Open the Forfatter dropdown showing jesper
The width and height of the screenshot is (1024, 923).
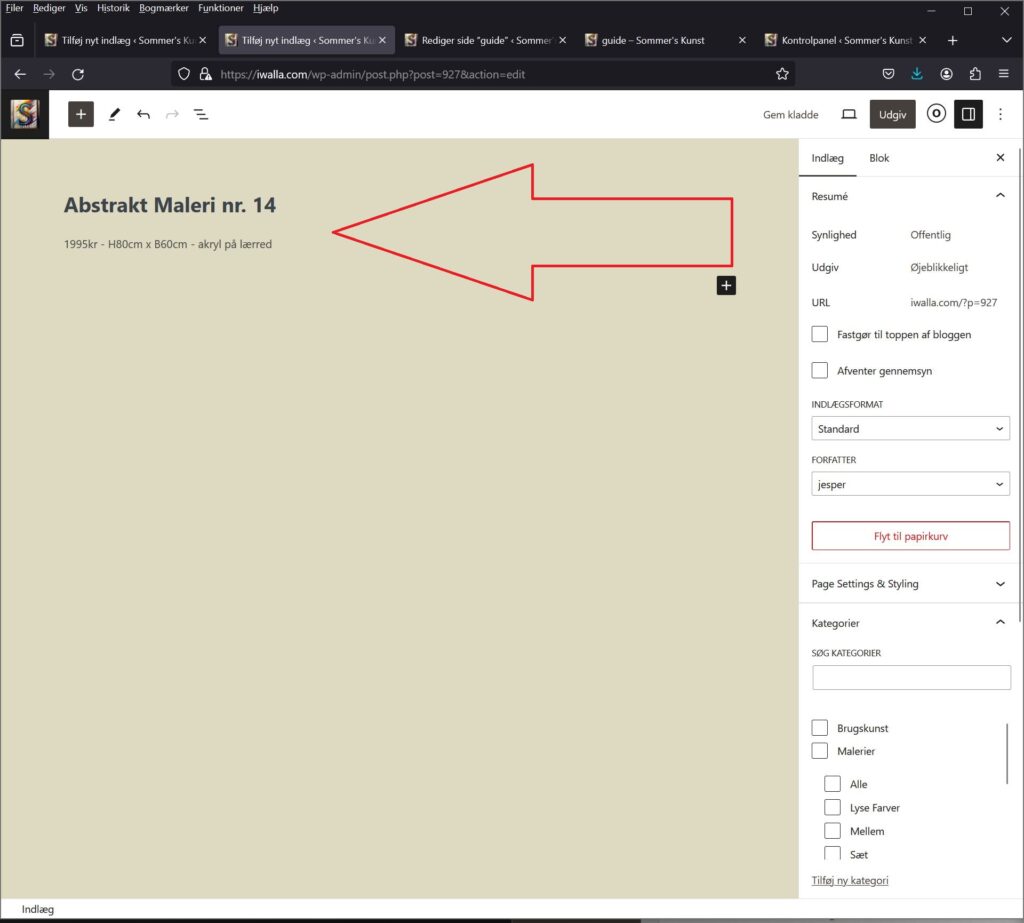click(x=910, y=484)
